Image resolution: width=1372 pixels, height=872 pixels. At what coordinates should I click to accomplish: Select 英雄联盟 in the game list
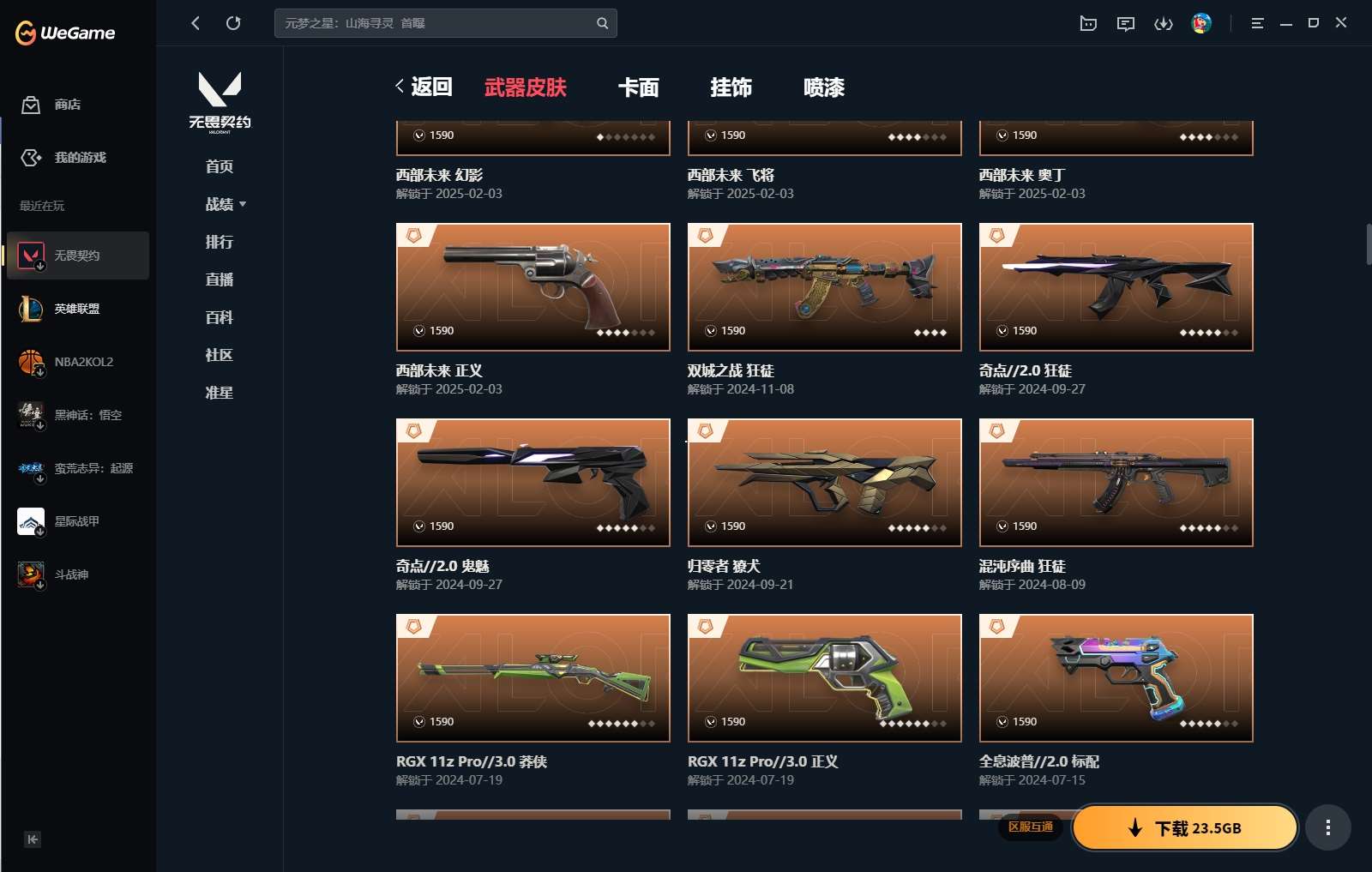[x=77, y=309]
